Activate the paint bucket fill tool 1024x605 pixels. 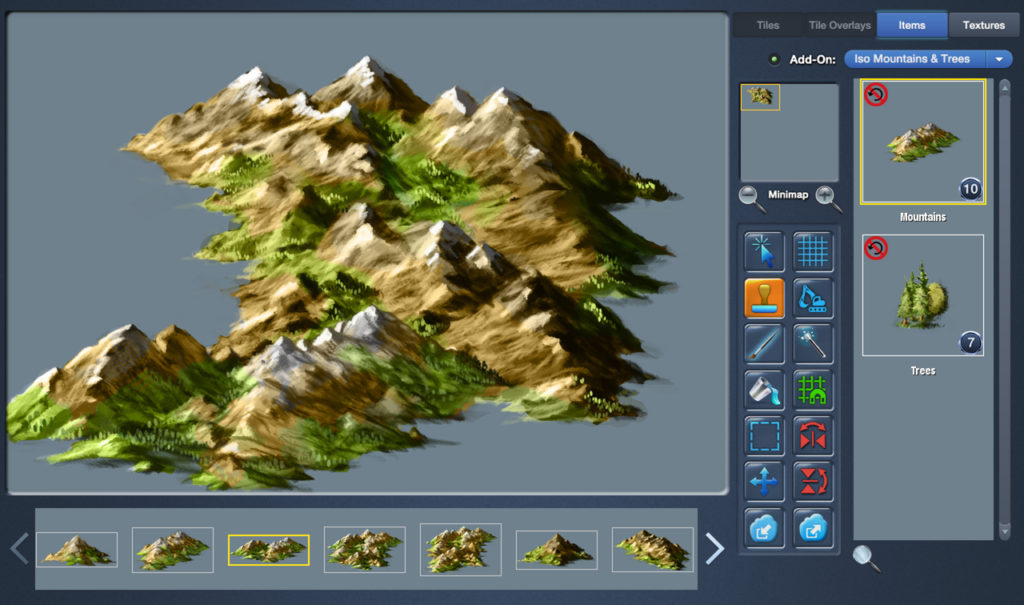tap(764, 391)
